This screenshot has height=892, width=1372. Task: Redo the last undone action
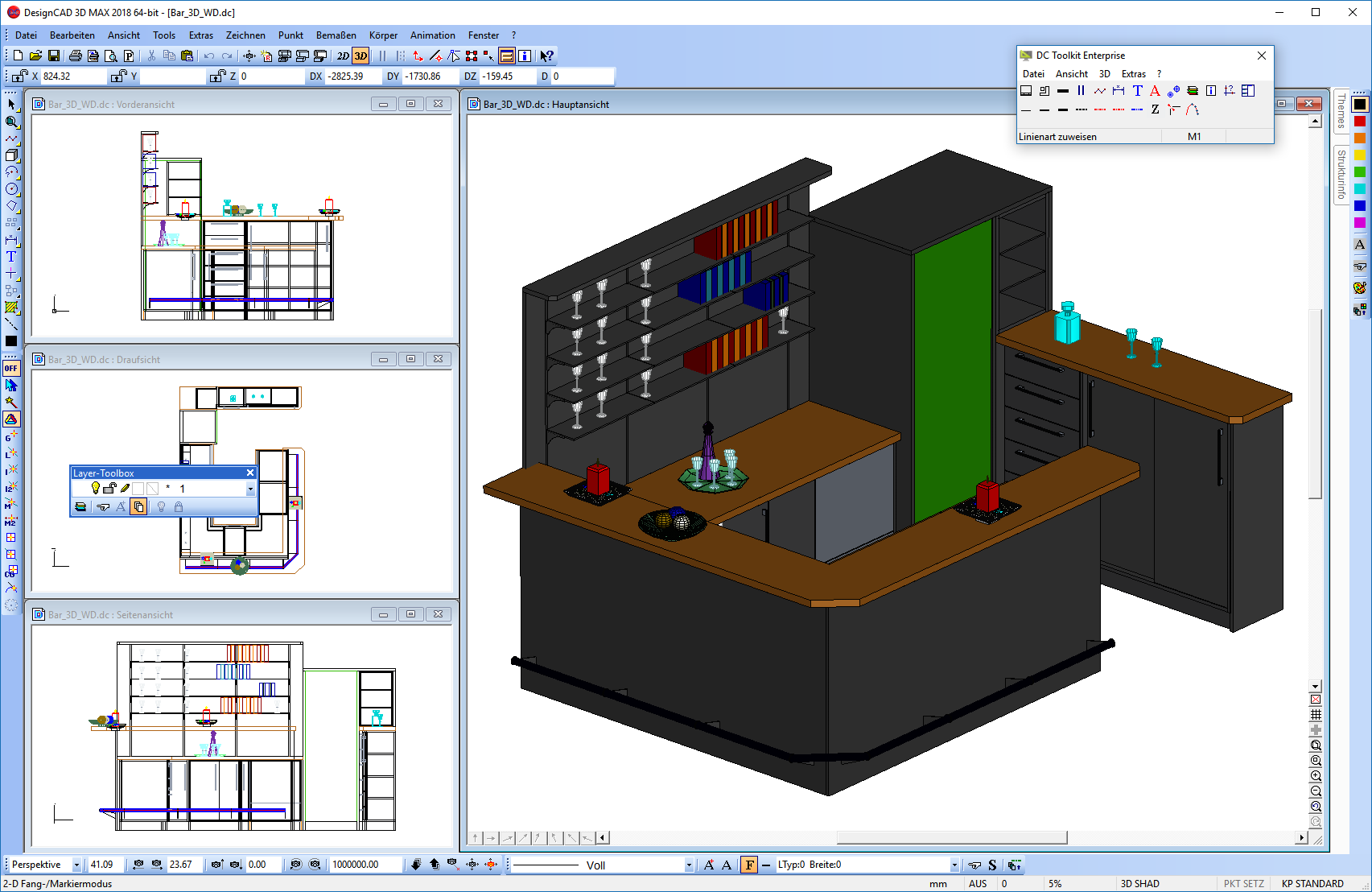[227, 56]
